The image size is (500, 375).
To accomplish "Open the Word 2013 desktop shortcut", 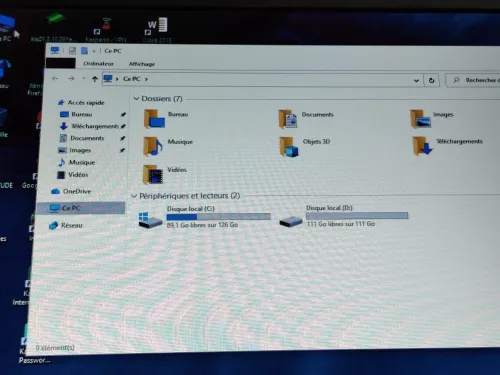I will (x=157, y=30).
